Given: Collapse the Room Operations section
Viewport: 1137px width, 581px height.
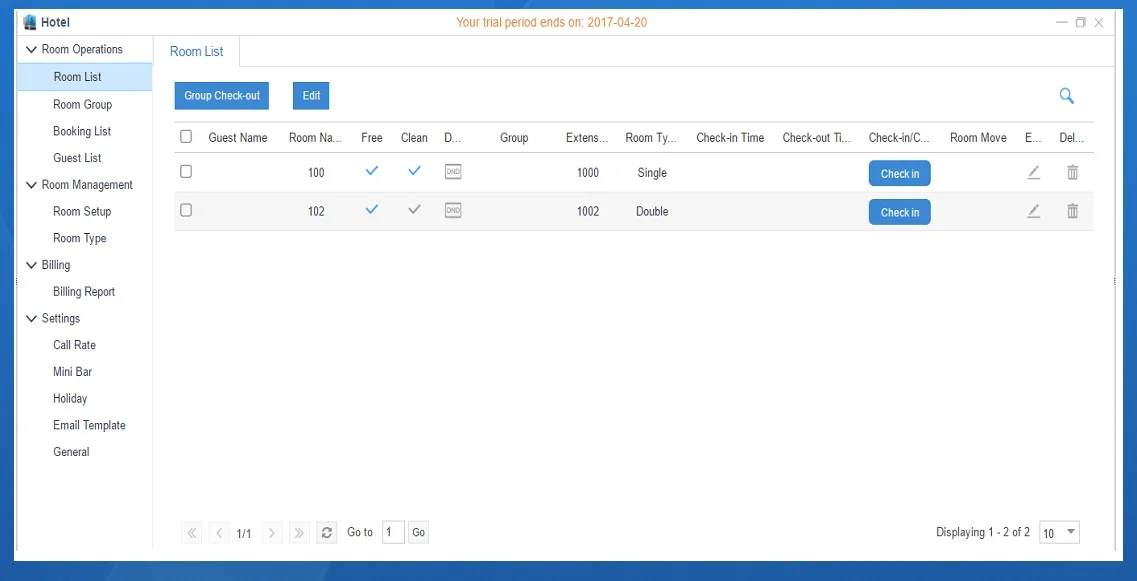Looking at the screenshot, I should pos(31,50).
